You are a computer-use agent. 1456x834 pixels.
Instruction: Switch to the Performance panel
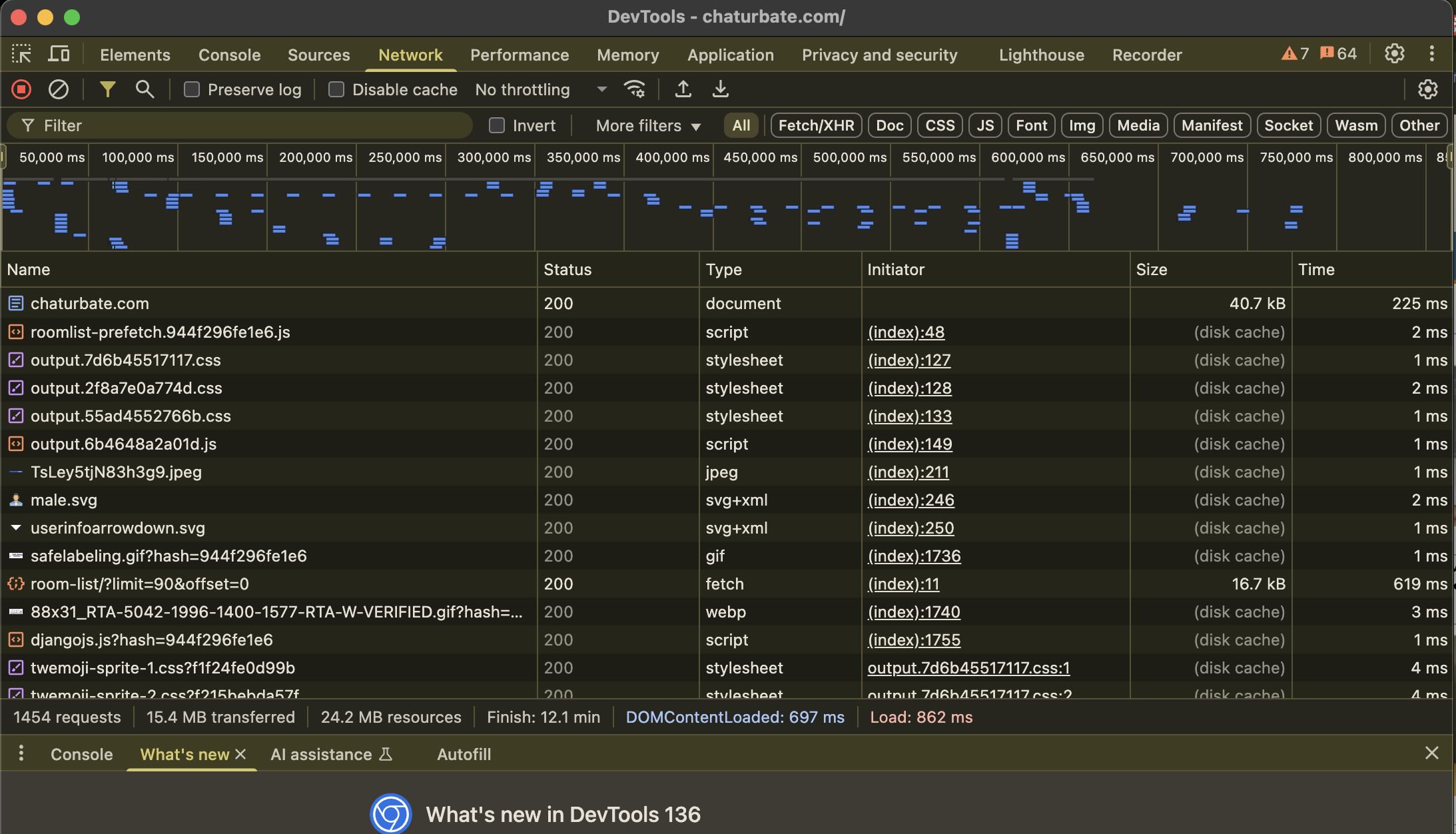(x=519, y=55)
